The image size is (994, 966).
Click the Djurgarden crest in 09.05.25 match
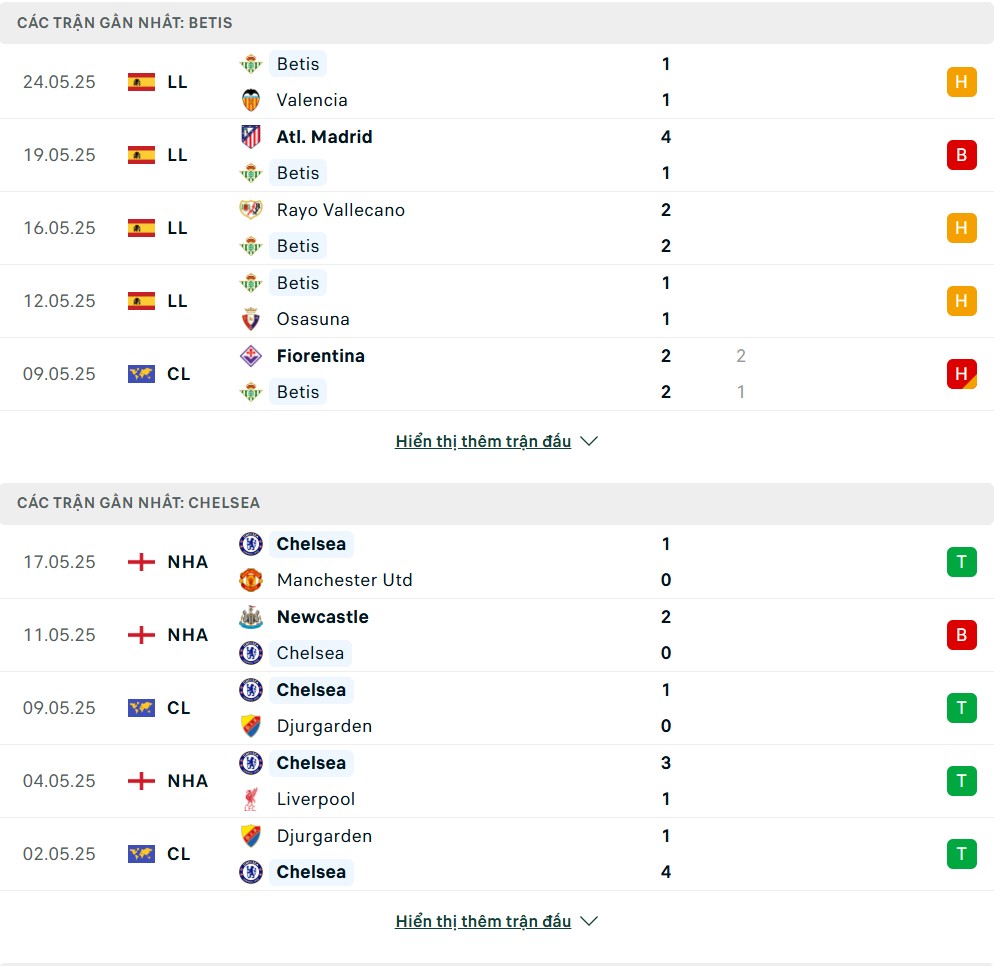pos(251,726)
